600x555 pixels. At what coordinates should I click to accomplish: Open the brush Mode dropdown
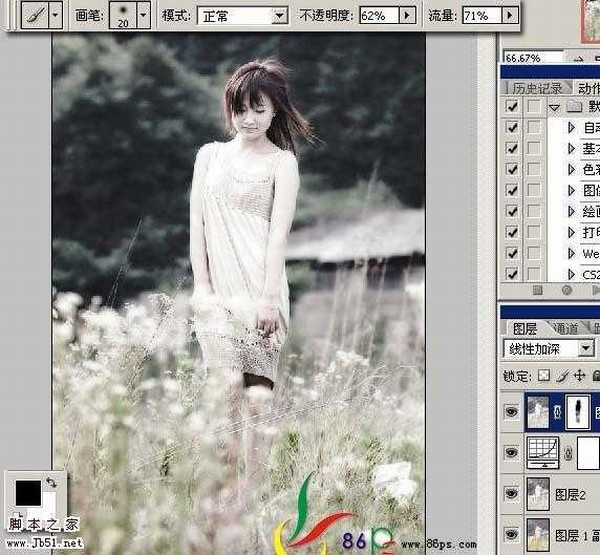click(x=242, y=16)
